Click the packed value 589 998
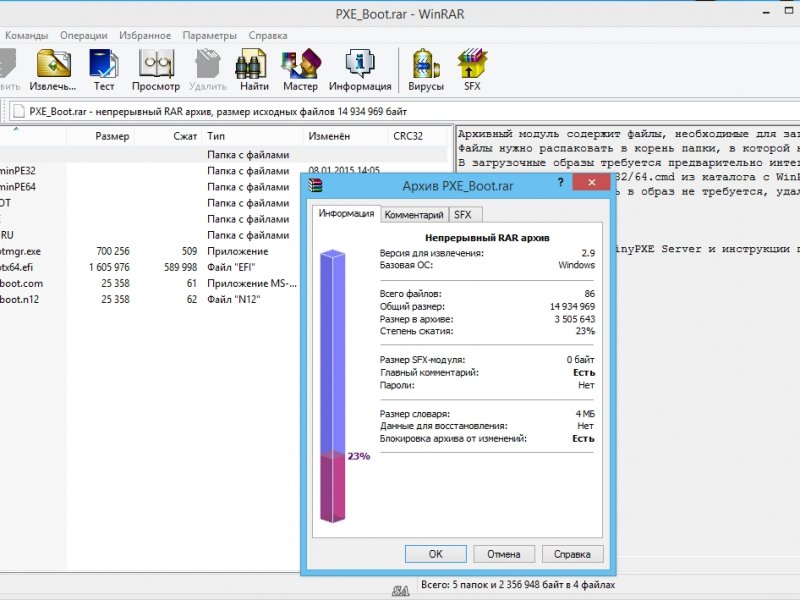Viewport: 800px width, 600px height. click(x=180, y=267)
